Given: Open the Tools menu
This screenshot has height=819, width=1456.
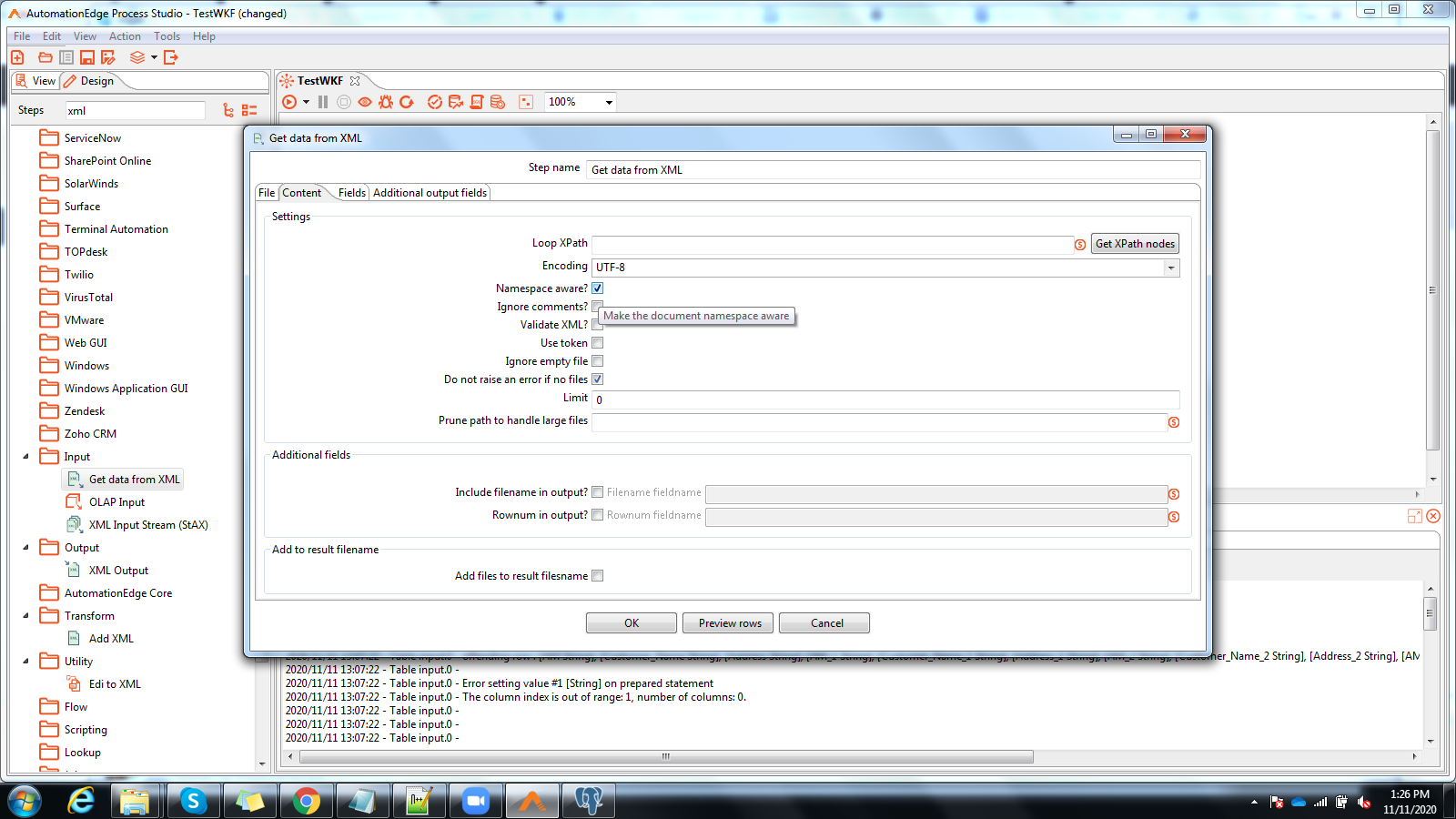Looking at the screenshot, I should [167, 36].
